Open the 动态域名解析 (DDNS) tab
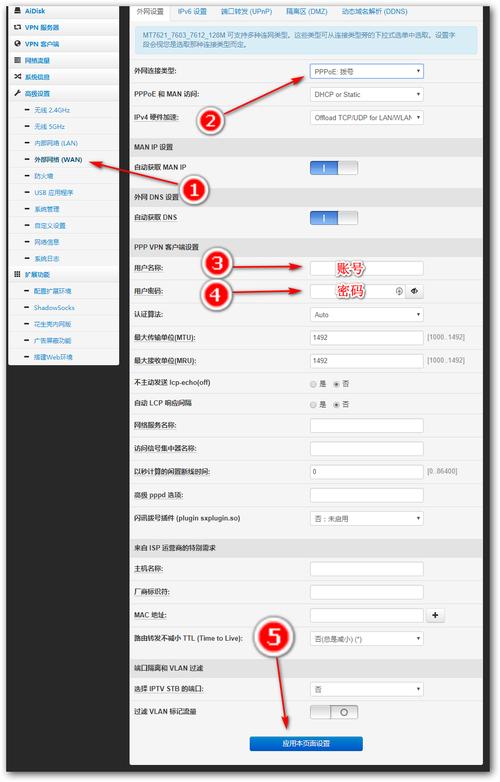500x782 pixels. (374, 11)
